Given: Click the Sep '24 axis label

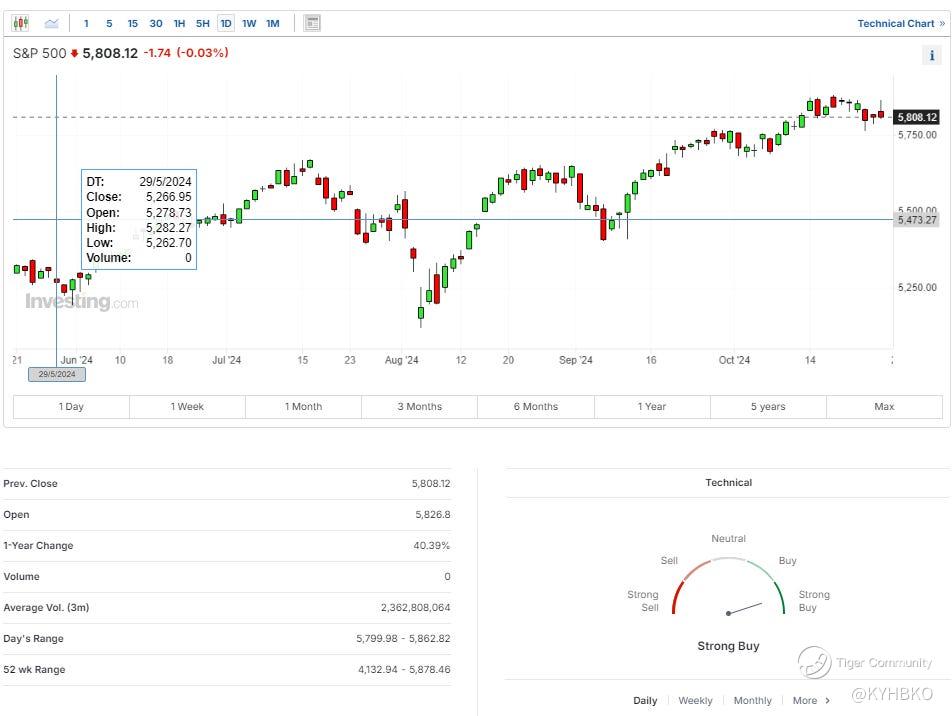Looking at the screenshot, I should pos(576,360).
